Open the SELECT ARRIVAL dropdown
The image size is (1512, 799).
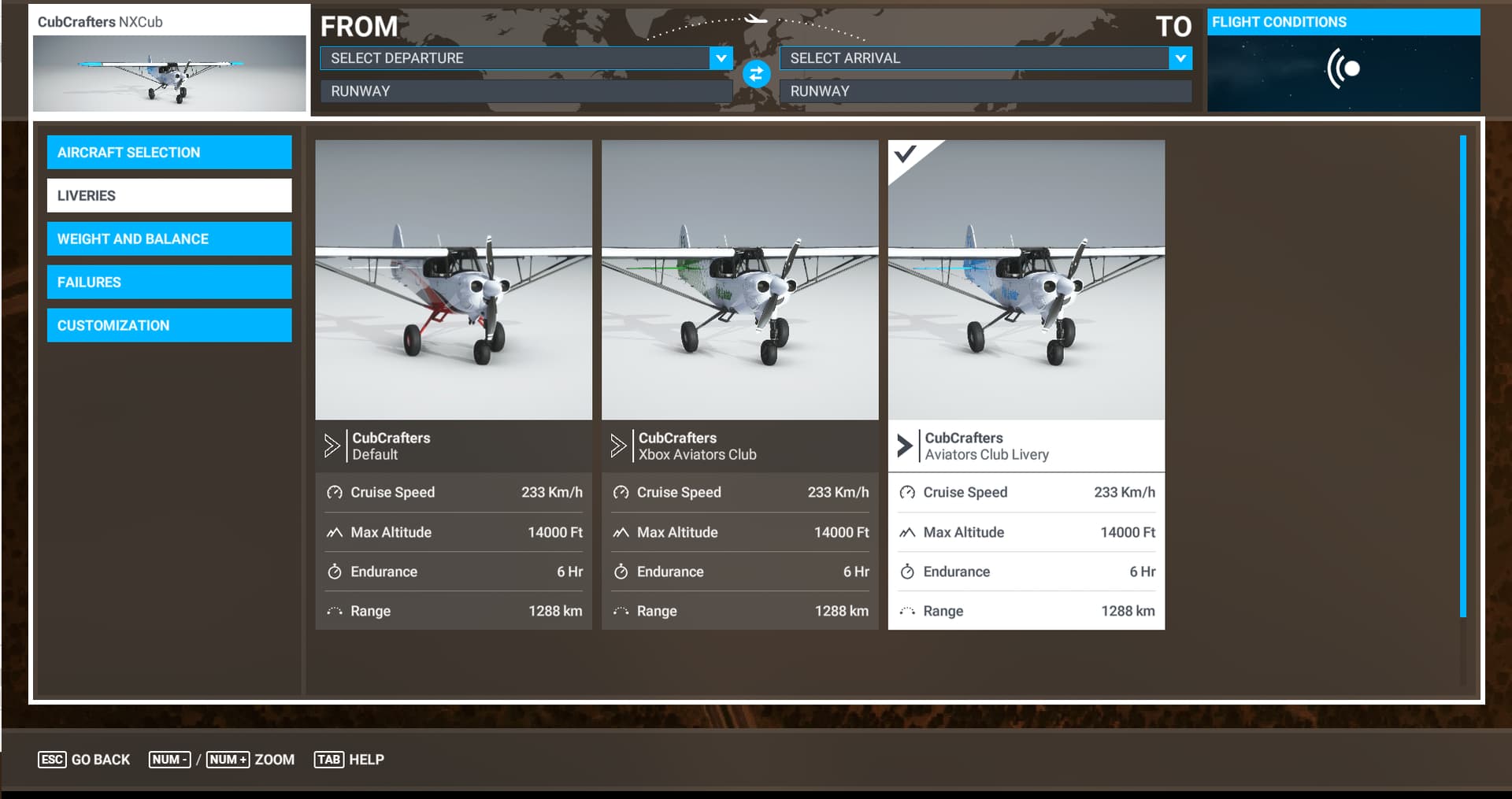[x=984, y=57]
